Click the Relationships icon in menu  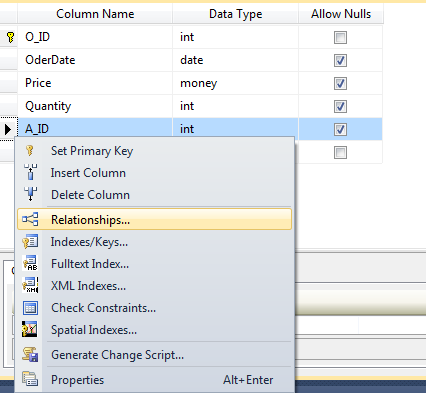[x=30, y=219]
